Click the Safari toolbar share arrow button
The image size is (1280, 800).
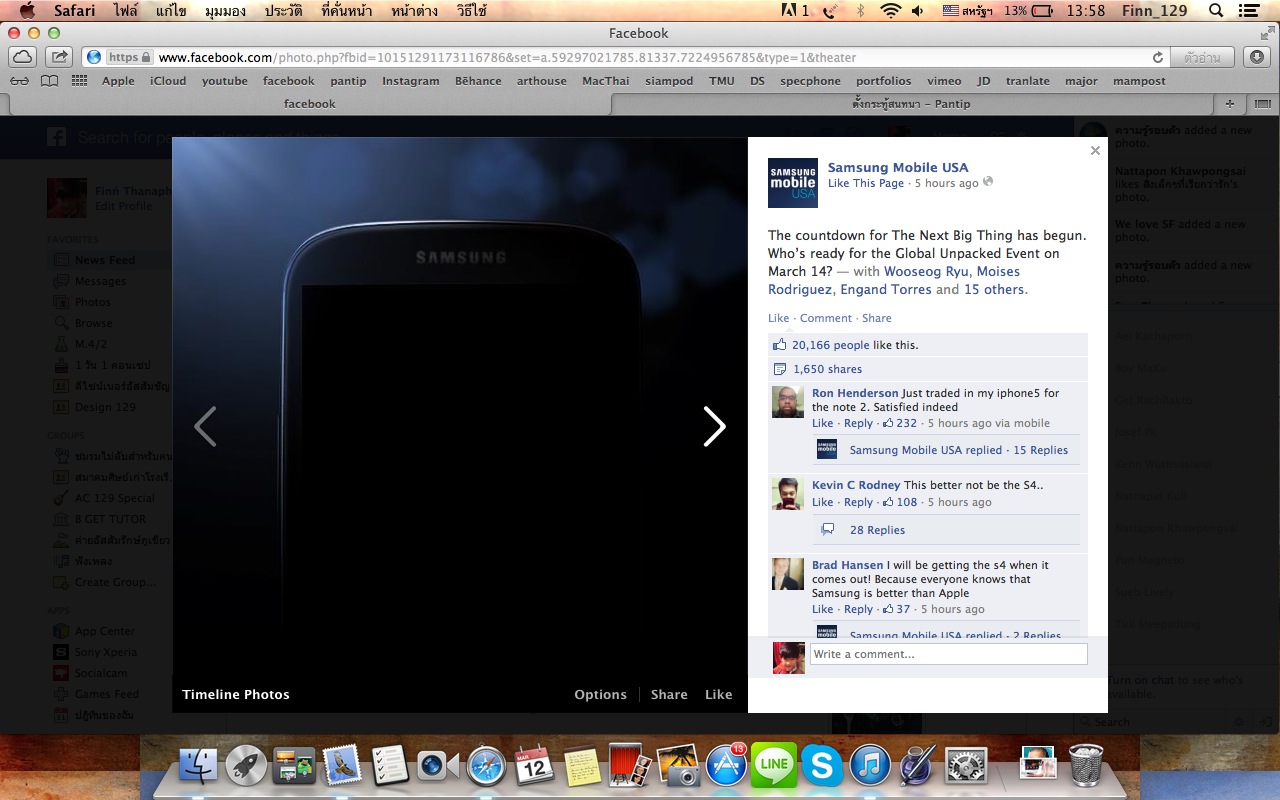(59, 57)
